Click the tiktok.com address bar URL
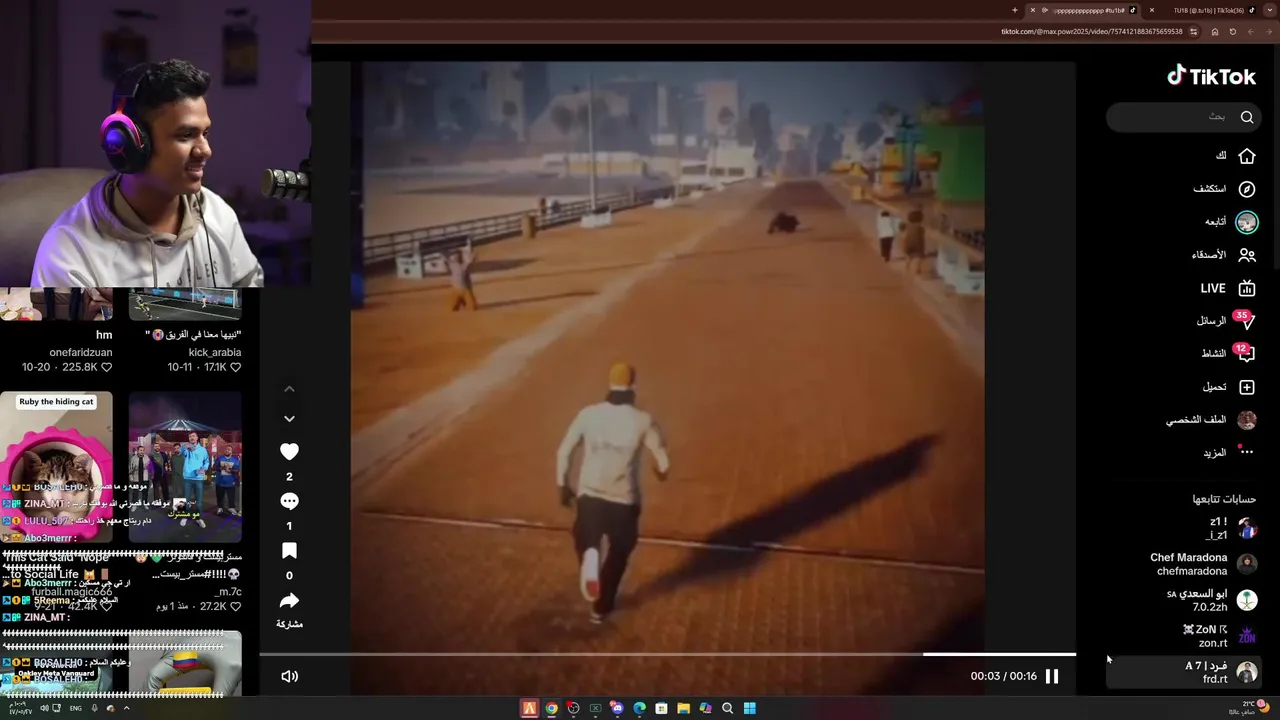The height and width of the screenshot is (720, 1280). tap(1092, 31)
